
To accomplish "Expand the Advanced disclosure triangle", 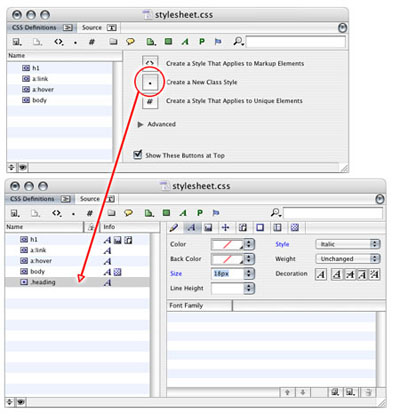I will pos(140,124).
